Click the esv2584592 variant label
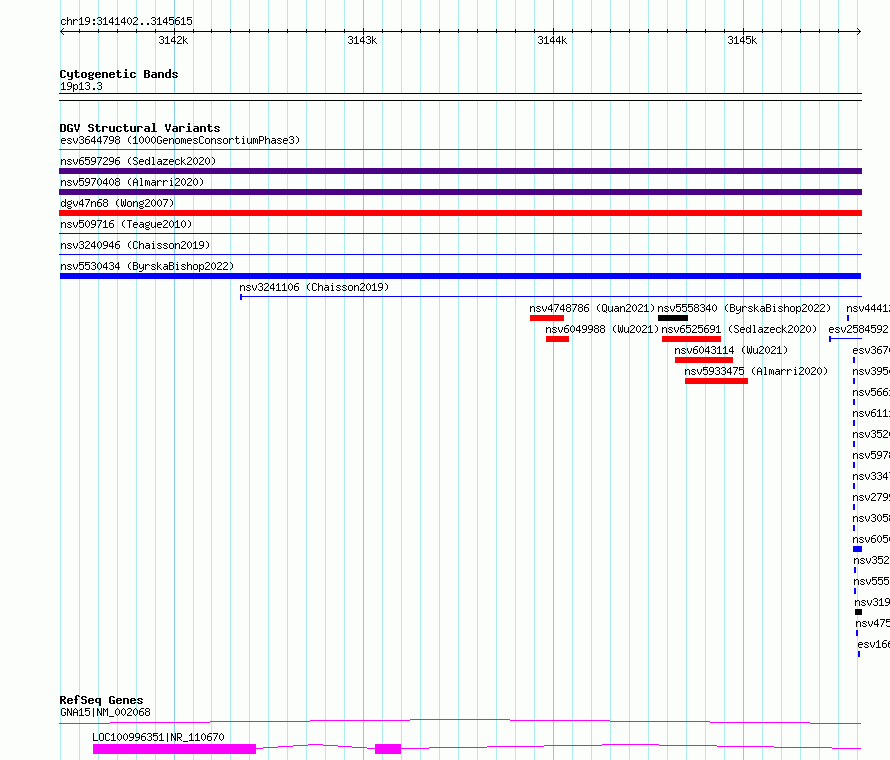This screenshot has width=890, height=760. point(858,329)
